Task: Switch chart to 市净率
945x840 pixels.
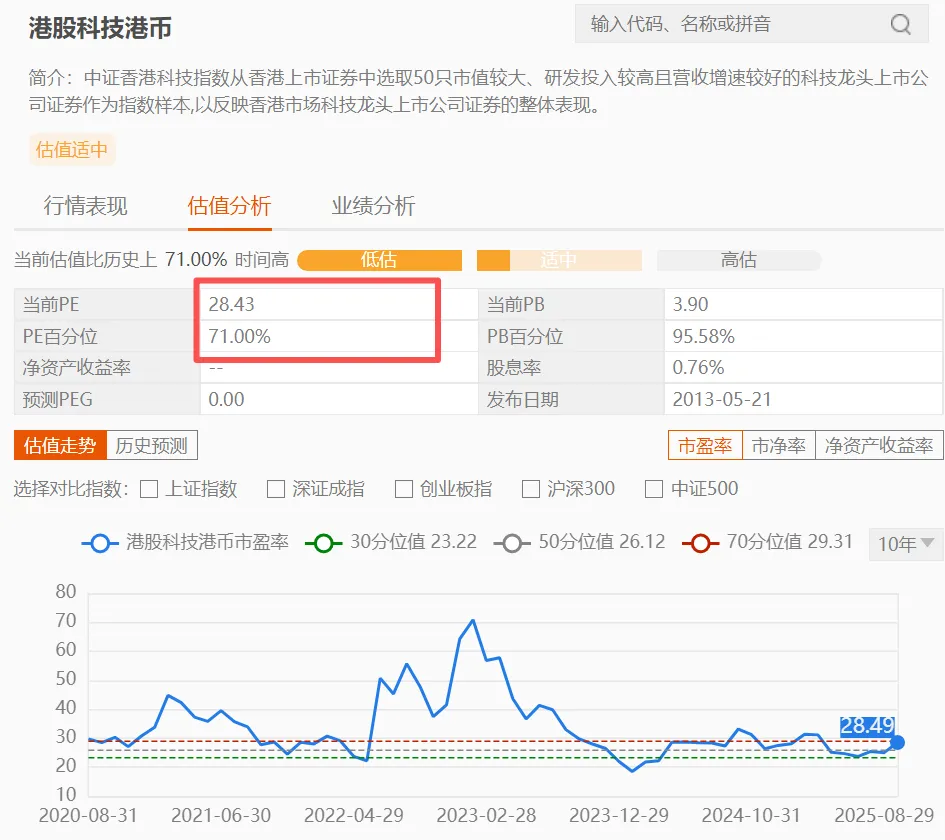Action: pos(778,446)
